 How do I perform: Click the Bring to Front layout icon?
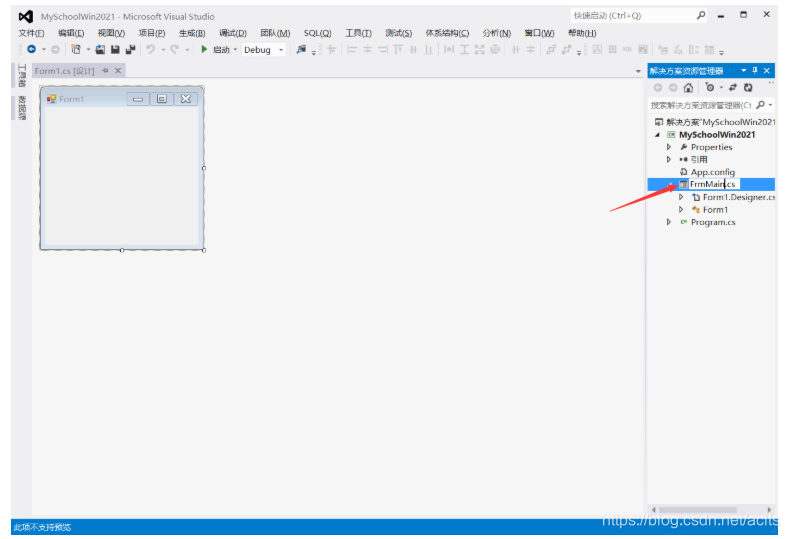pos(551,49)
